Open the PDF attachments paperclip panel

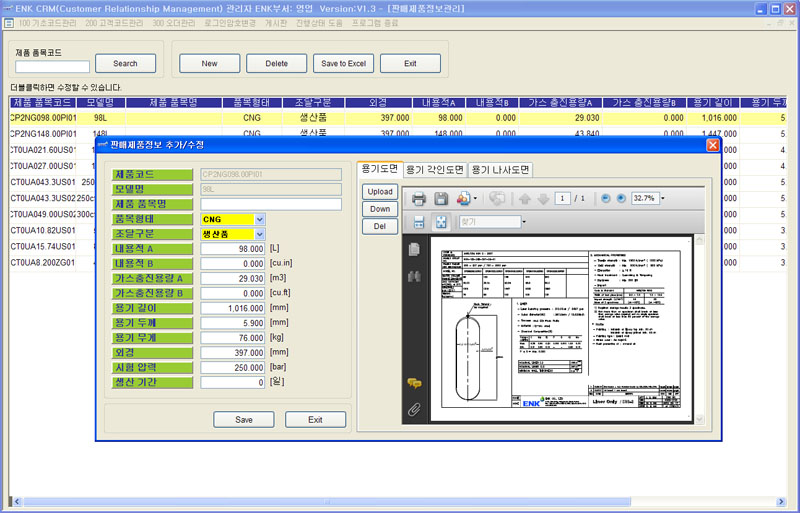414,409
